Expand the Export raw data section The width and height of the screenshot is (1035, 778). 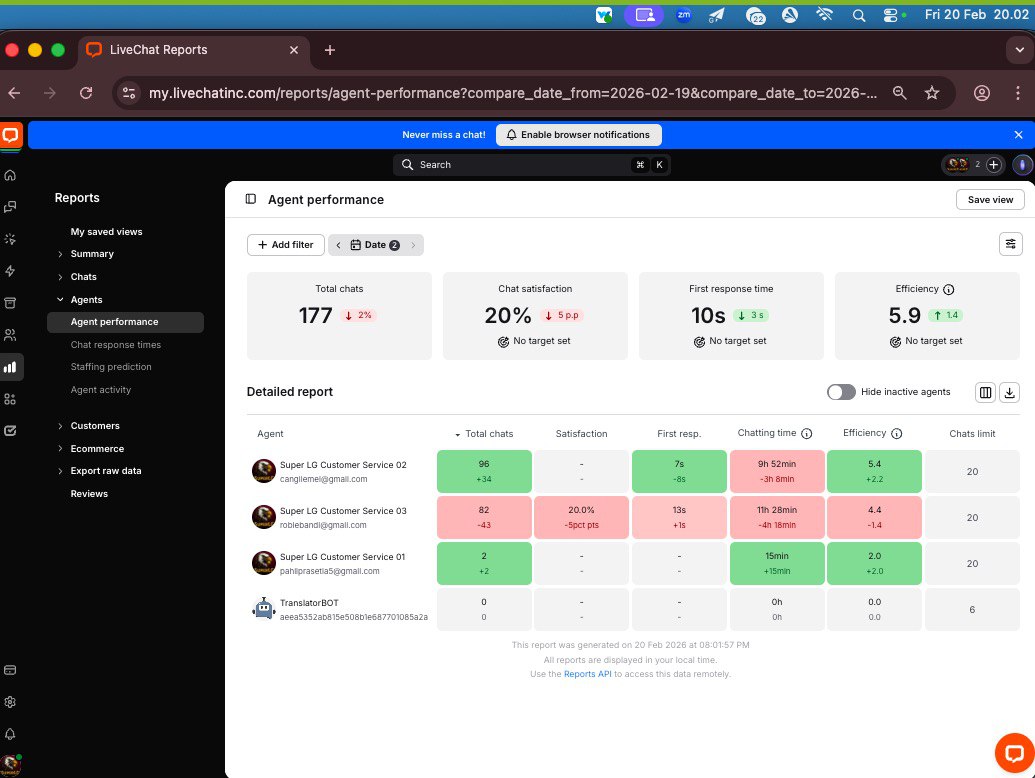pyautogui.click(x=60, y=471)
